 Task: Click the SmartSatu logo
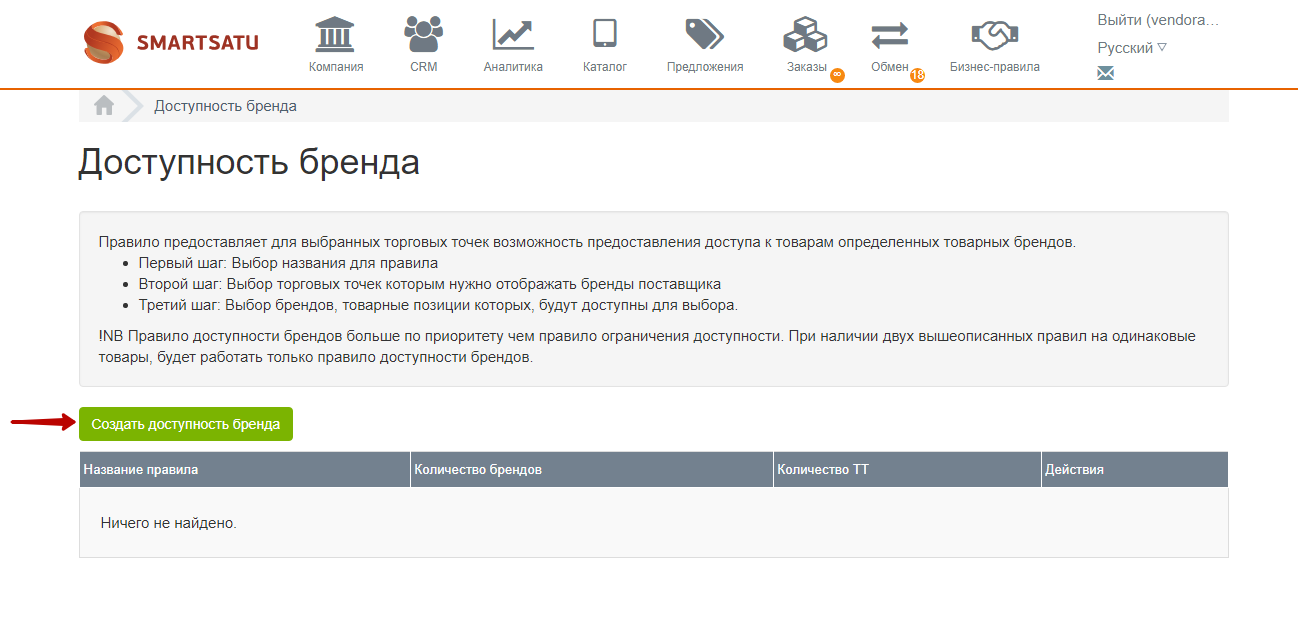170,42
